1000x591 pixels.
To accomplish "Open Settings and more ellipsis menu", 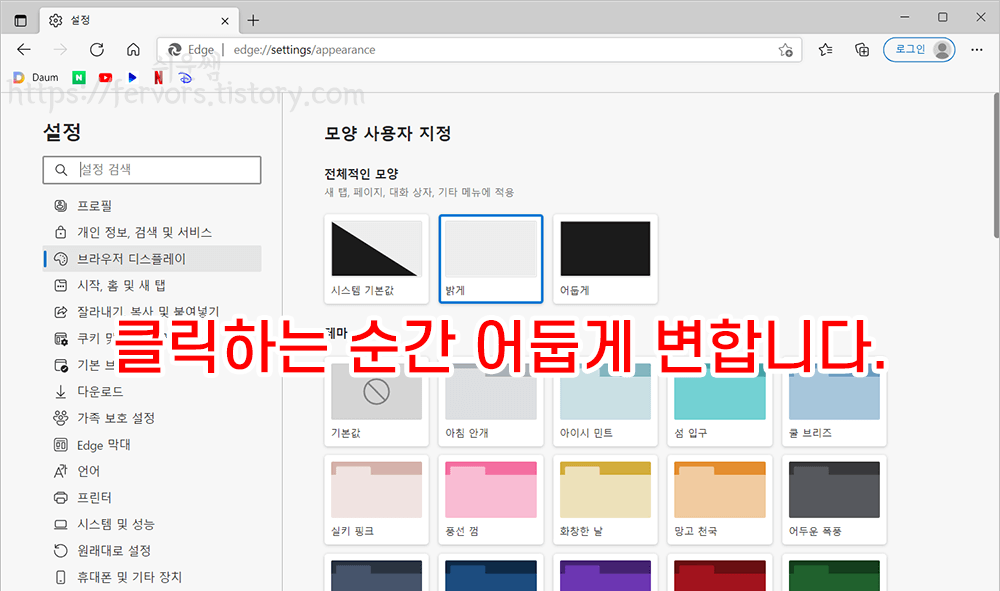I will point(976,50).
